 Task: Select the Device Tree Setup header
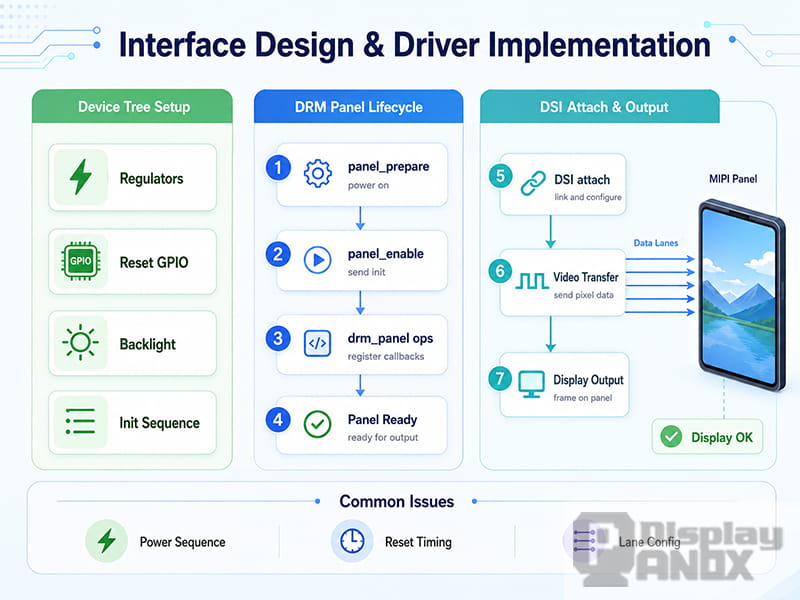pos(132,106)
